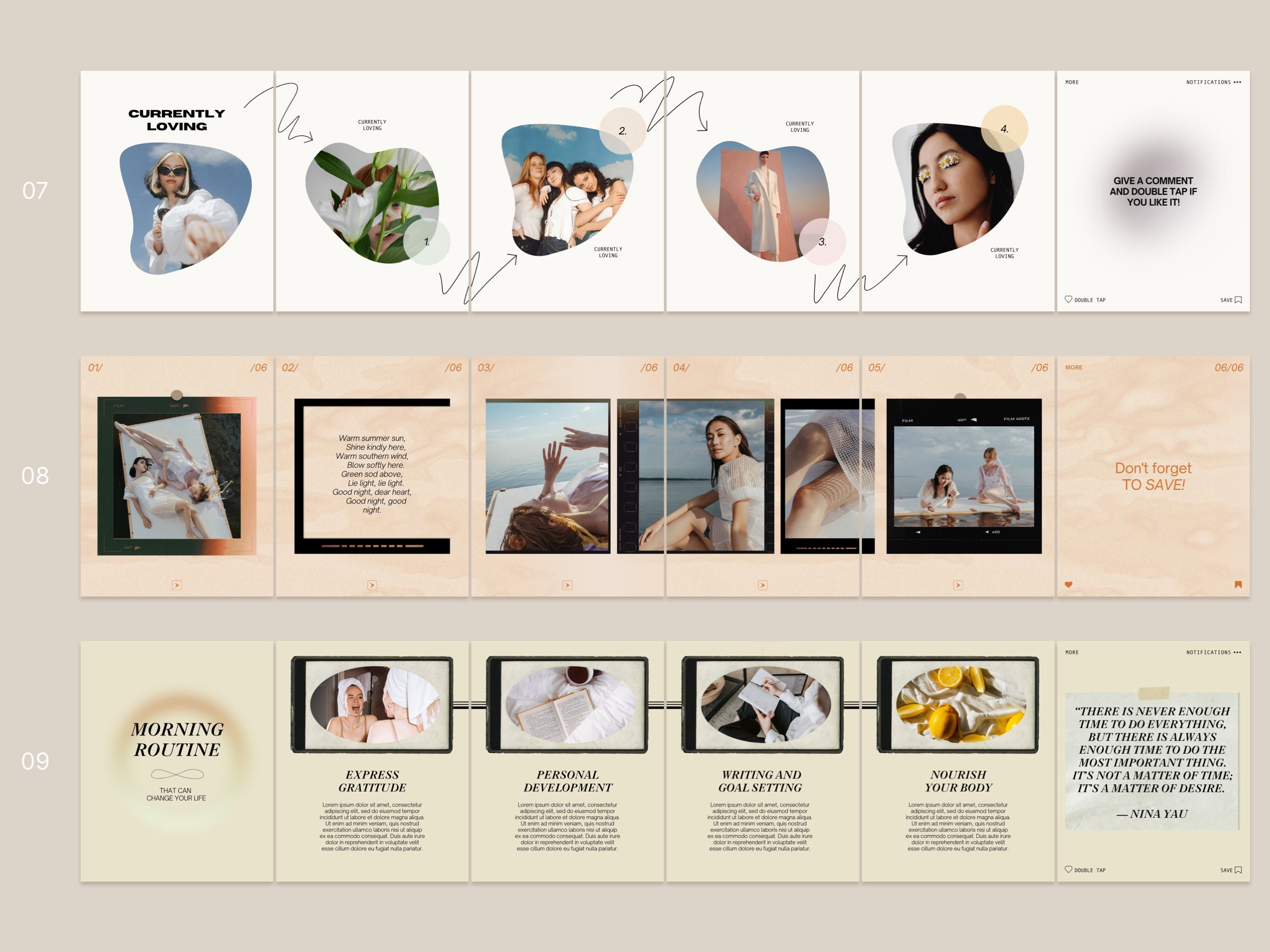Click the MORE label in row 09
Screen dimensions: 1270x952
(1072, 653)
